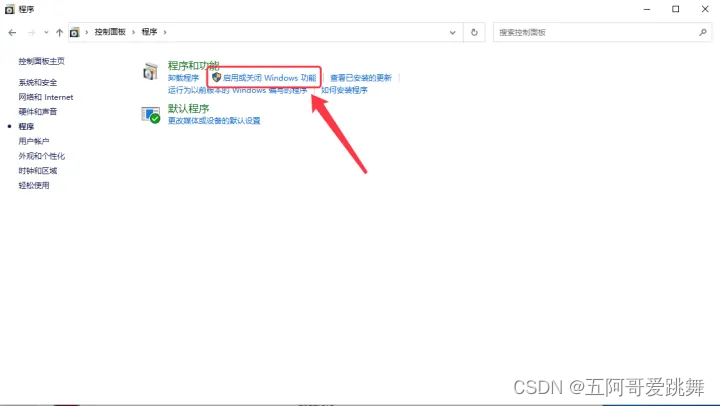
Task: Click 运行为以前版本的 Windows 编写的程序 link
Action: [x=237, y=90]
